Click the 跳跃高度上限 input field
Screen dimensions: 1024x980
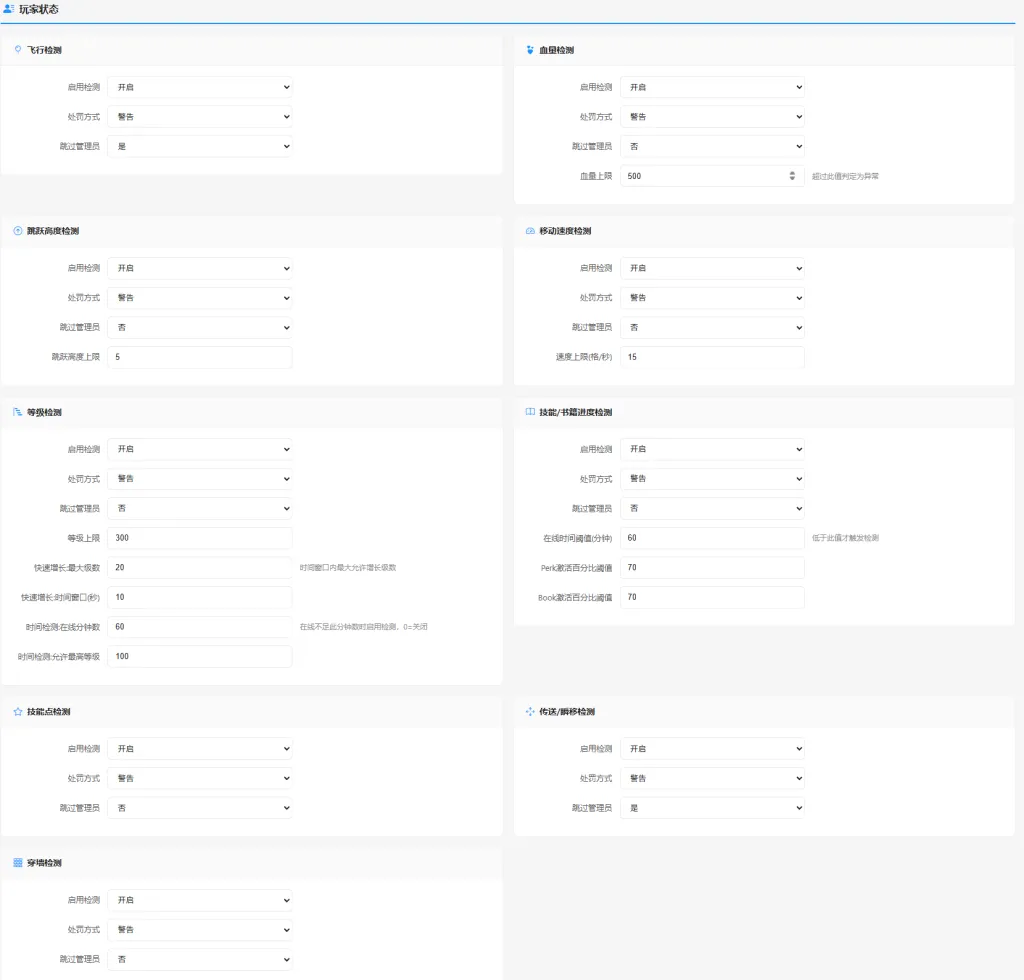[200, 357]
